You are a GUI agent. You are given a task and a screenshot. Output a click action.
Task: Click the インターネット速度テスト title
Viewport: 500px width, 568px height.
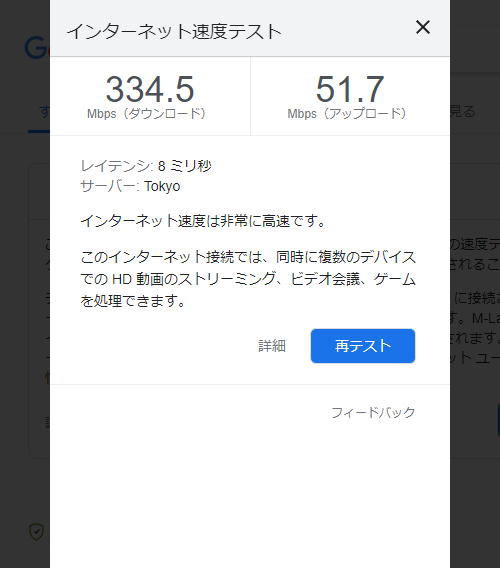(x=174, y=31)
